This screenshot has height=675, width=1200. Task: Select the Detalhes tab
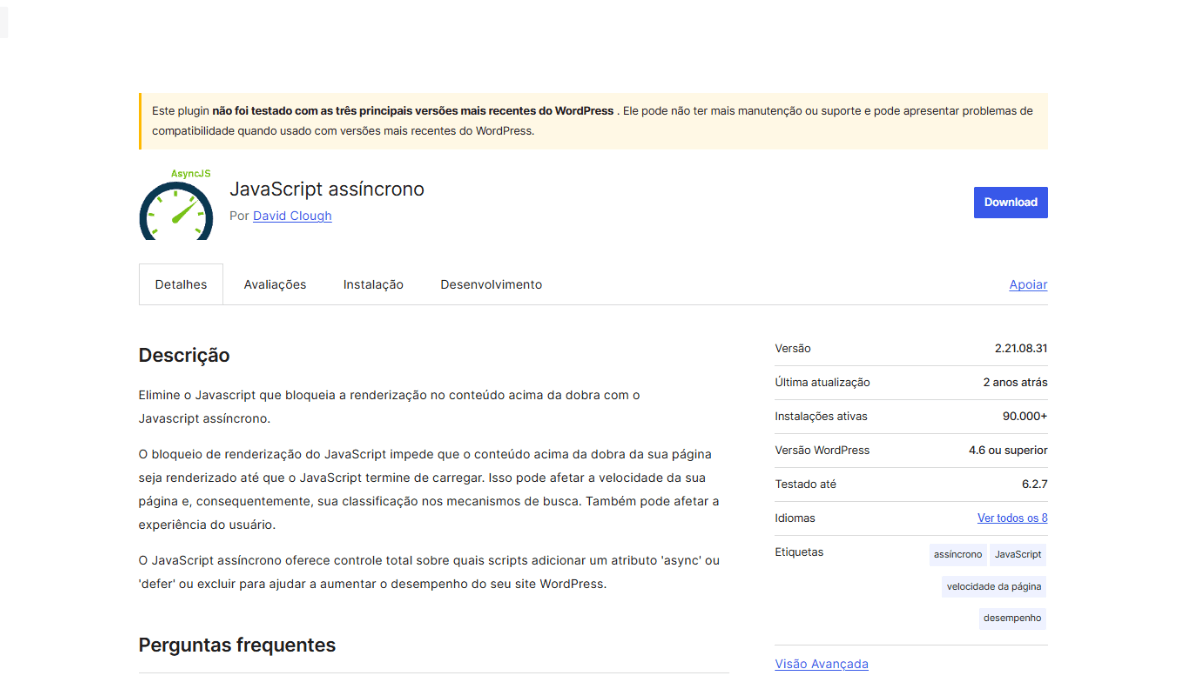point(181,285)
